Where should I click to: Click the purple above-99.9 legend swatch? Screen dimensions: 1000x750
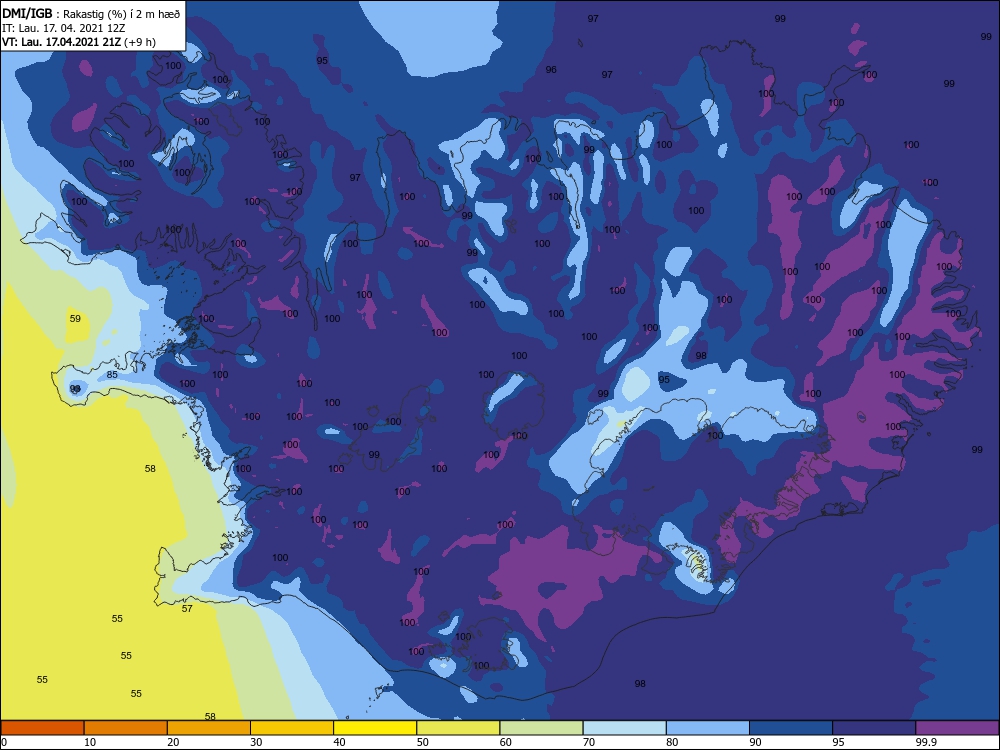tap(957, 728)
